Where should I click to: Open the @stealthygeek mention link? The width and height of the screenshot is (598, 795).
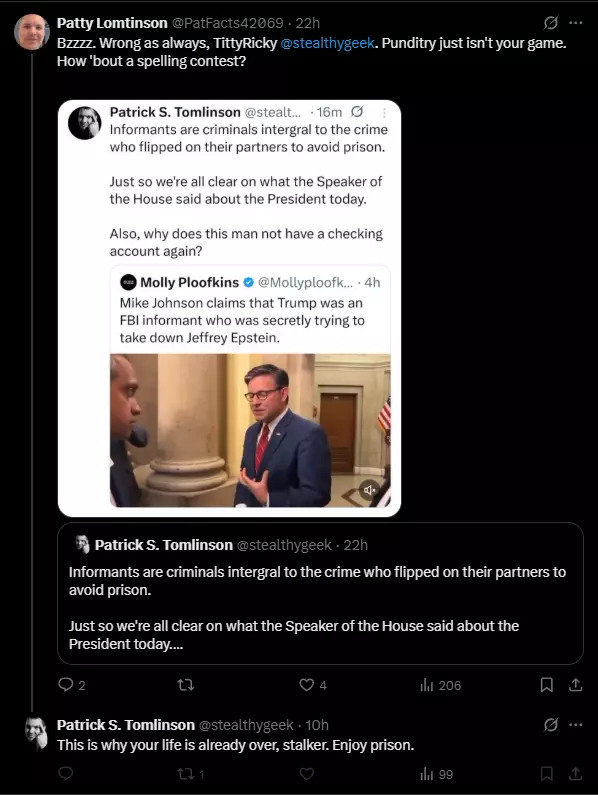327,43
